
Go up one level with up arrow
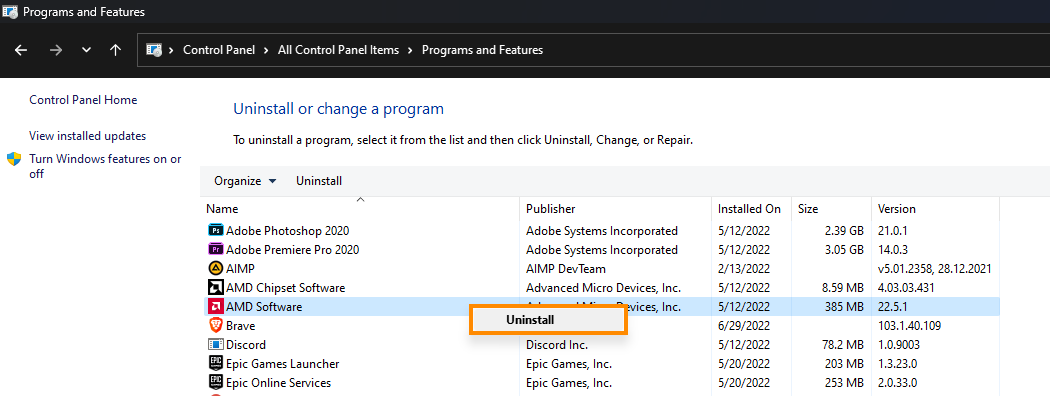(x=115, y=50)
